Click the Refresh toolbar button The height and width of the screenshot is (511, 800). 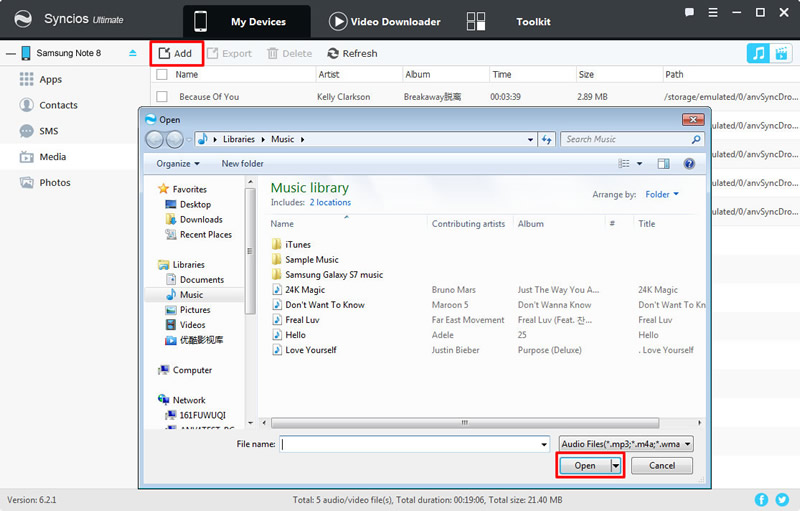(x=353, y=54)
